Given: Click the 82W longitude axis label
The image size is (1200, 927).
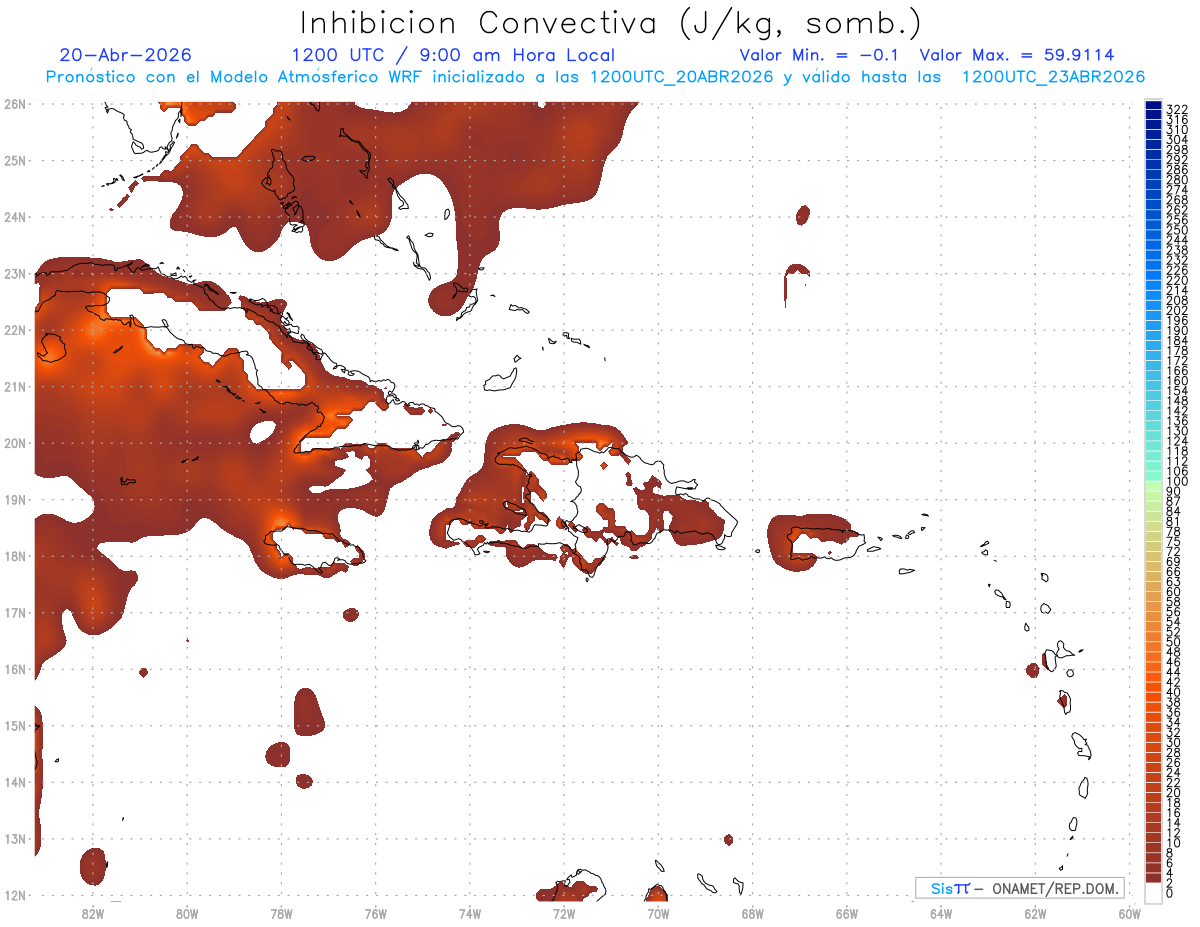Looking at the screenshot, I should tap(93, 912).
